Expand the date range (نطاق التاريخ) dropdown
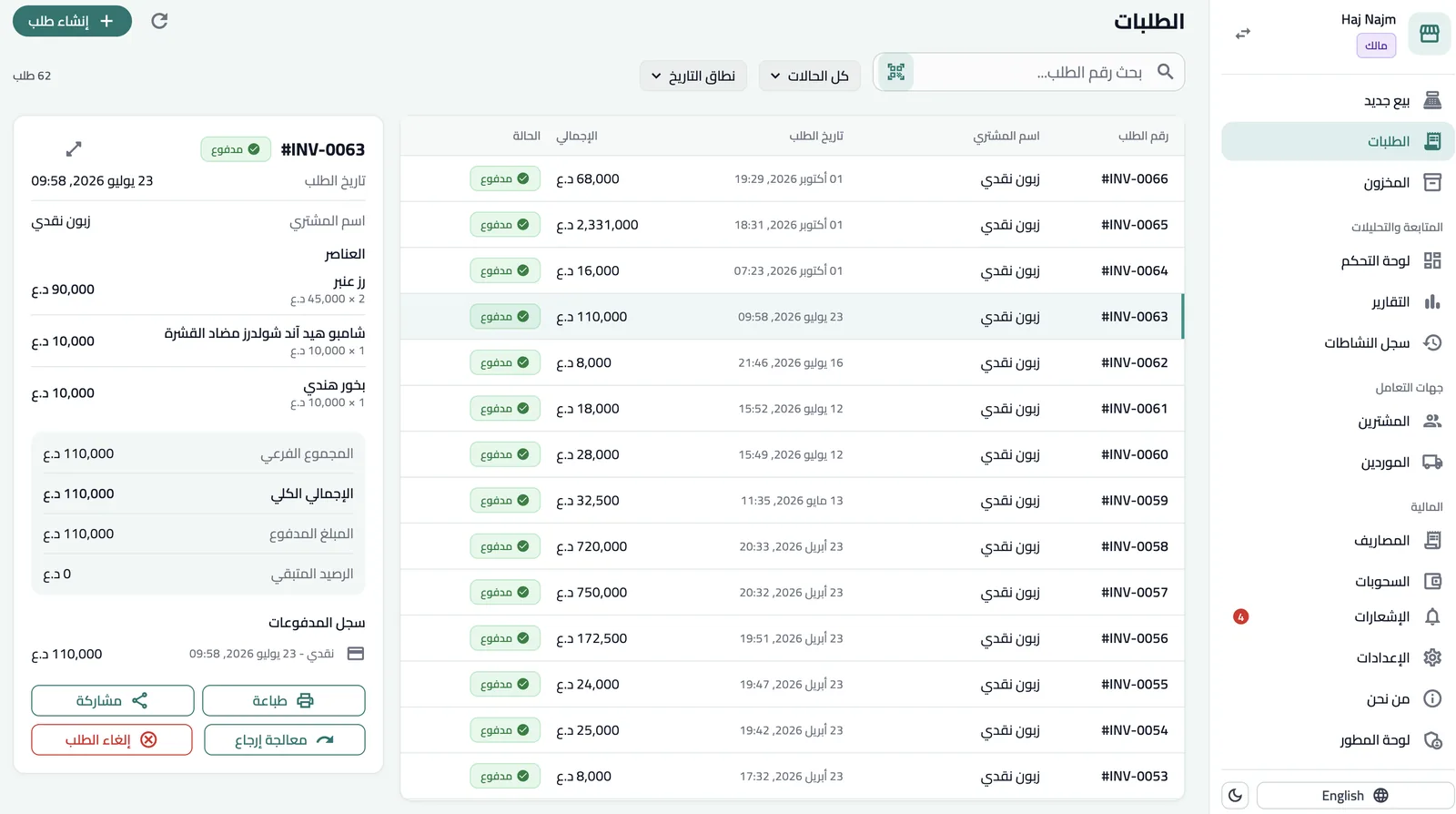1456x814 pixels. pyautogui.click(x=693, y=76)
